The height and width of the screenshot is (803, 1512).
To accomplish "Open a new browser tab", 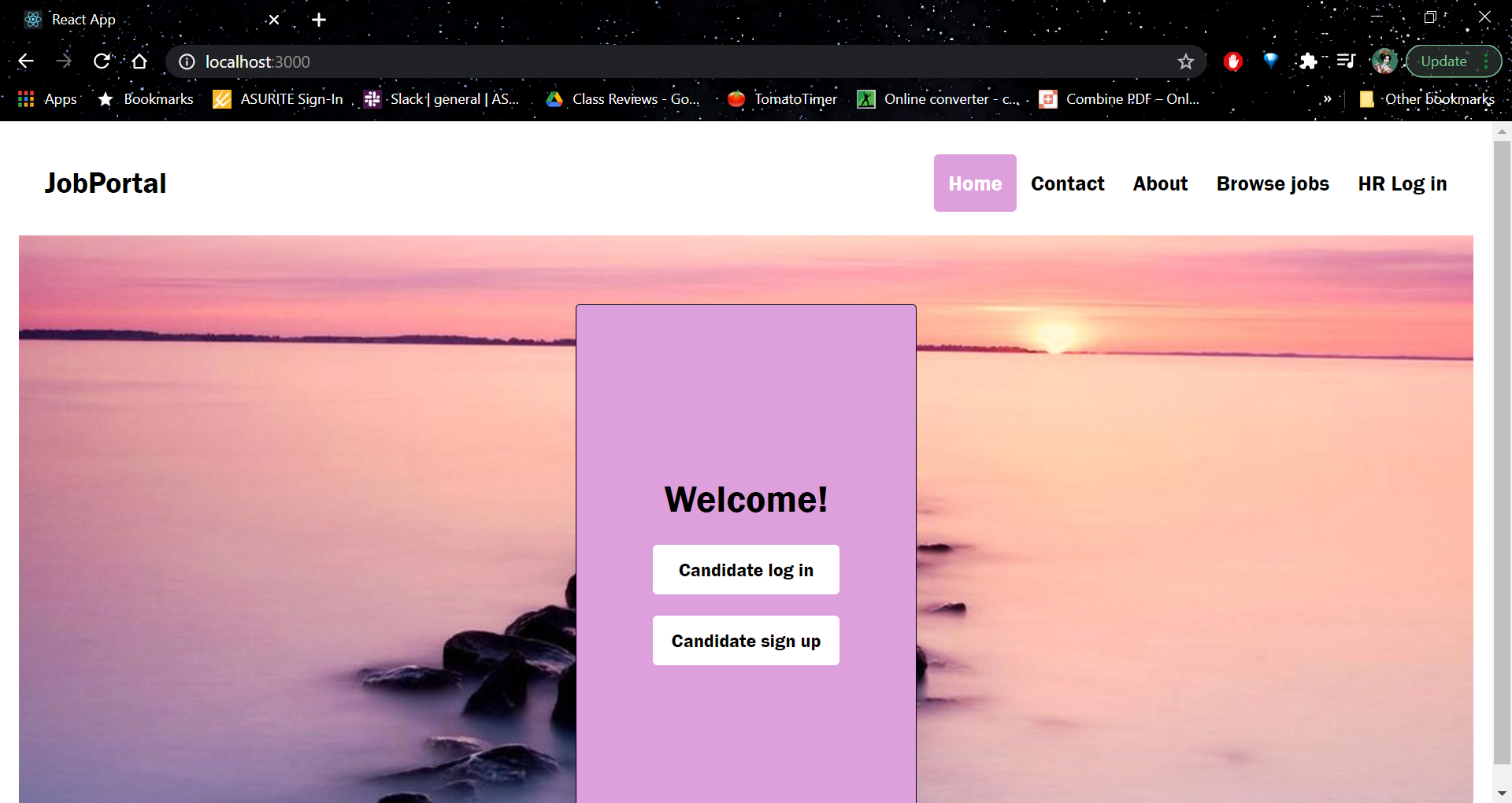I will (319, 20).
